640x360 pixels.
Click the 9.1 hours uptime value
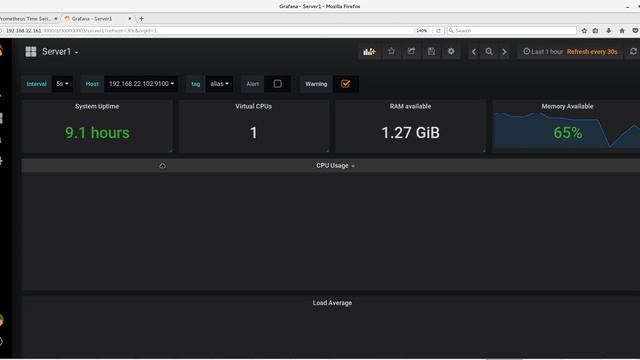coord(97,133)
